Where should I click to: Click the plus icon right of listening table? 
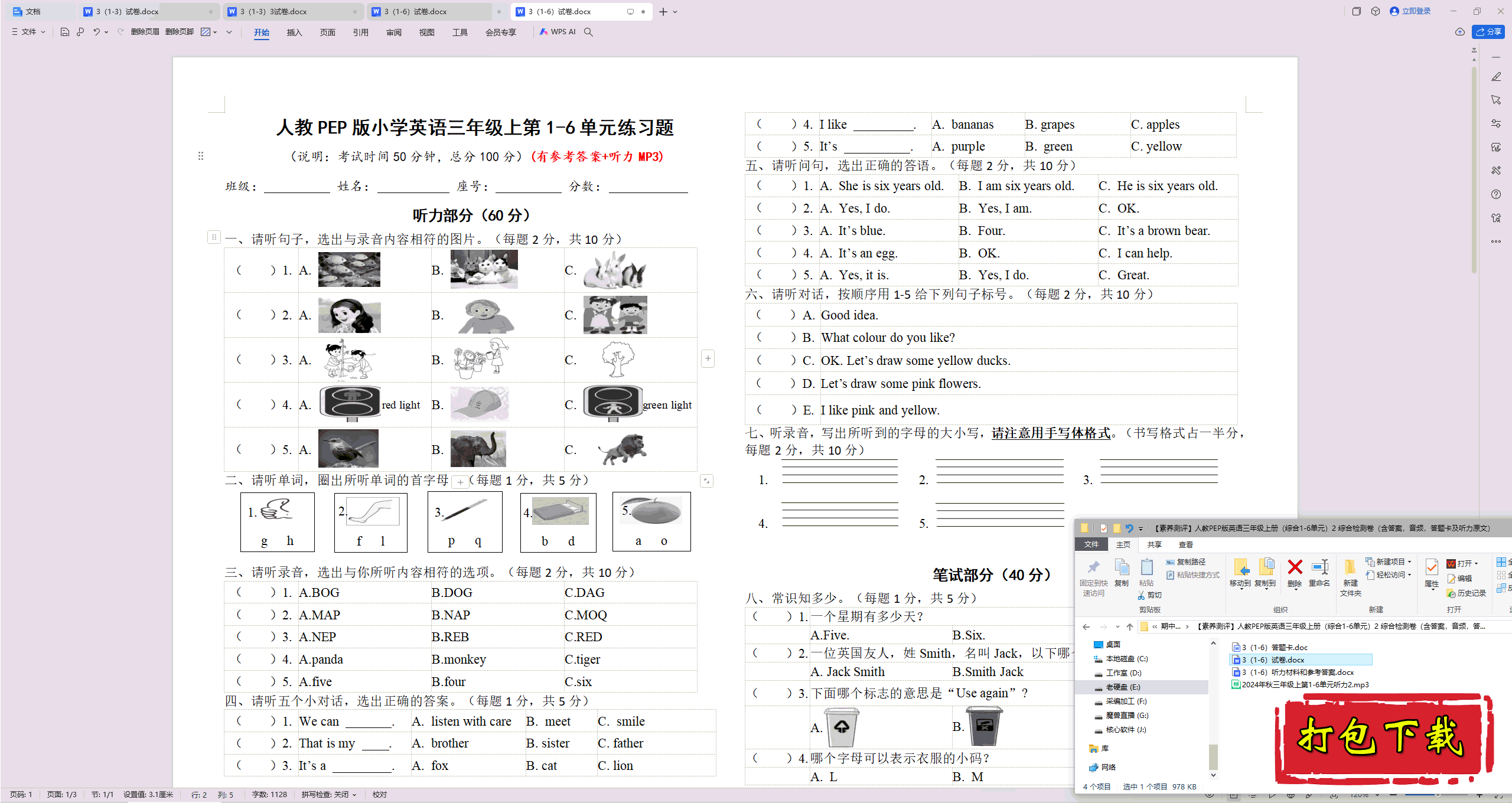pos(708,358)
